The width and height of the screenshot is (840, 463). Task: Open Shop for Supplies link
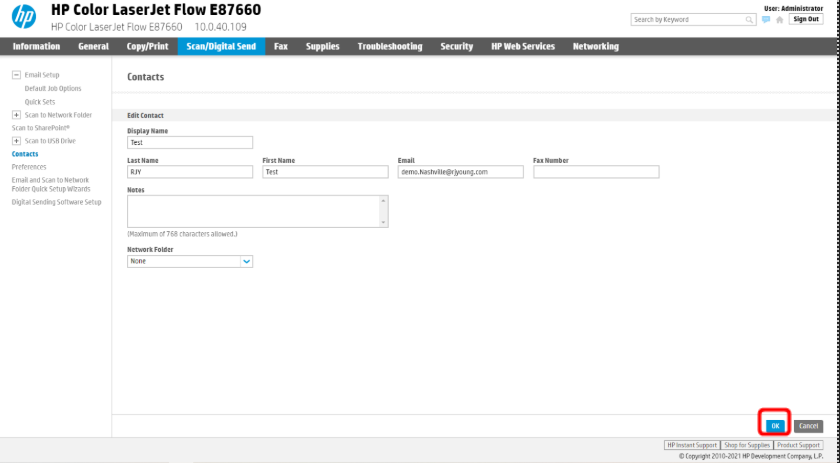(x=747, y=445)
